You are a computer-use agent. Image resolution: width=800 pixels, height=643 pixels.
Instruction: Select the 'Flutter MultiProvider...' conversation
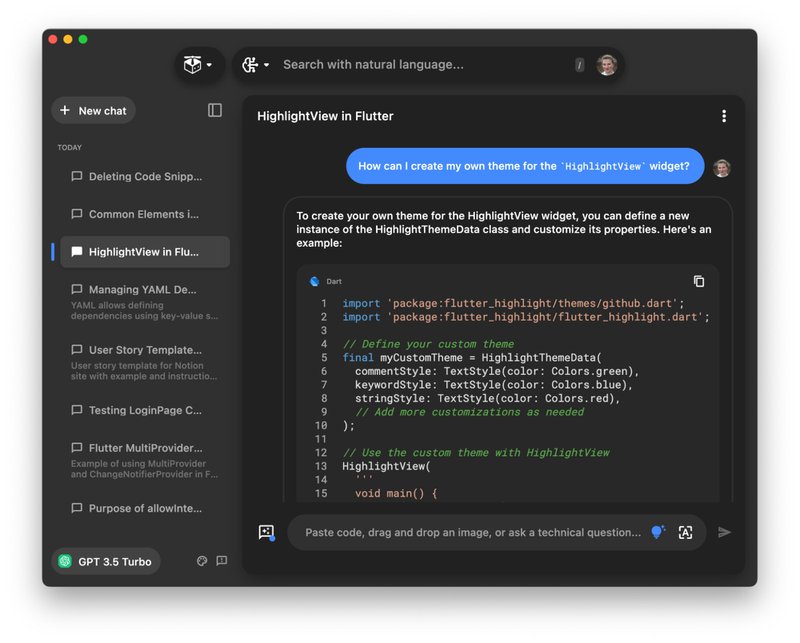coord(140,448)
